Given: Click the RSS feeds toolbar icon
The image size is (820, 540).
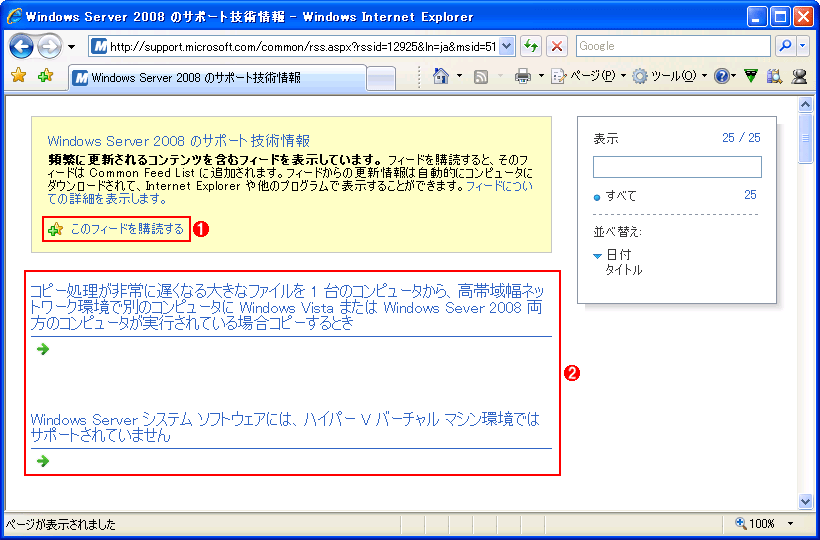Looking at the screenshot, I should point(481,77).
